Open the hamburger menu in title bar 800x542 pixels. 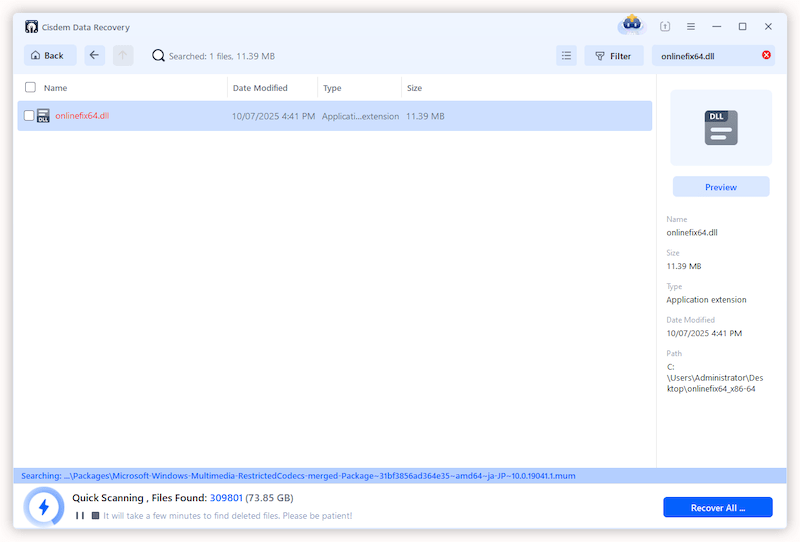click(690, 27)
